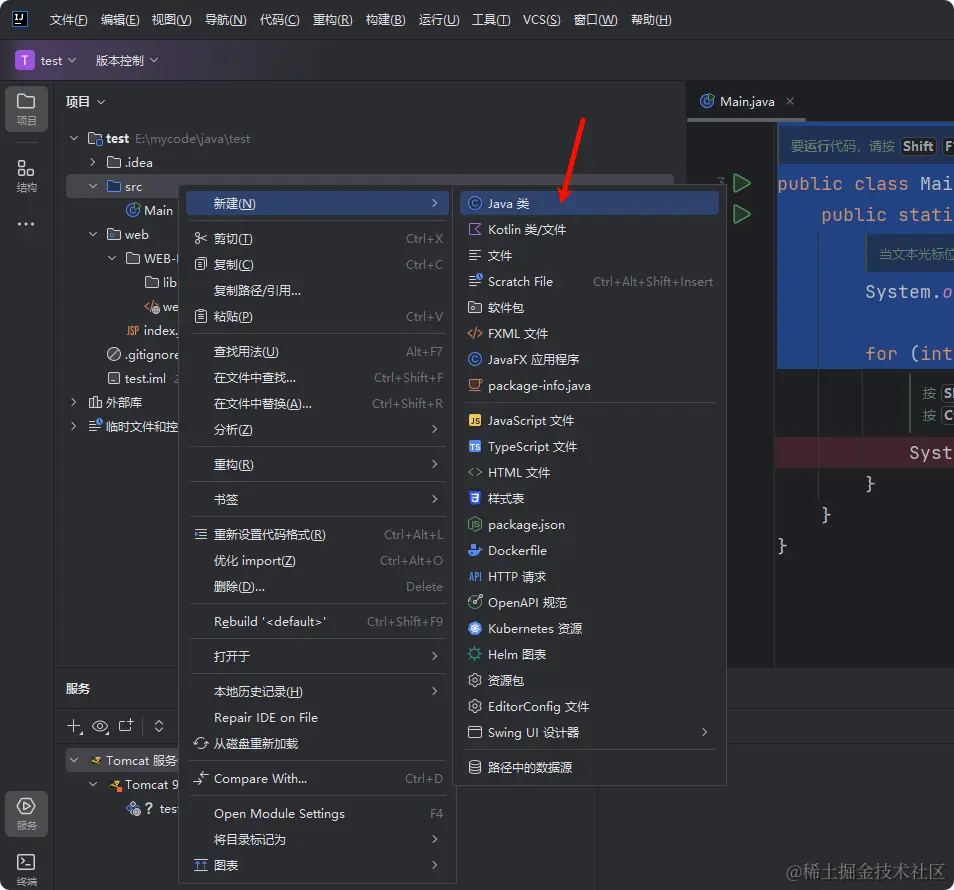The image size is (954, 890).
Task: Click the add service plus icon
Action: [x=74, y=726]
